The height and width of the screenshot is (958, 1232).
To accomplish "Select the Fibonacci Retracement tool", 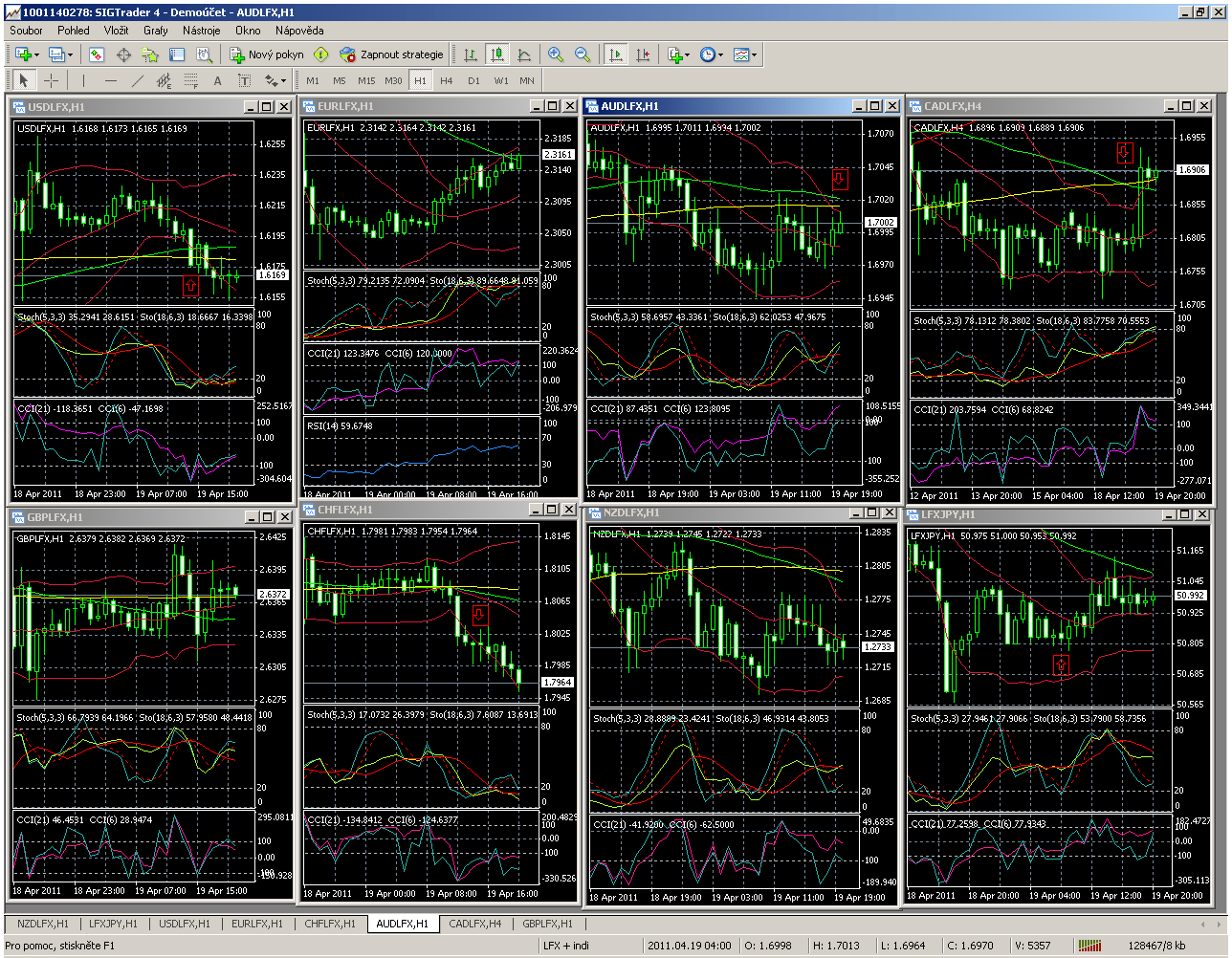I will point(190,80).
